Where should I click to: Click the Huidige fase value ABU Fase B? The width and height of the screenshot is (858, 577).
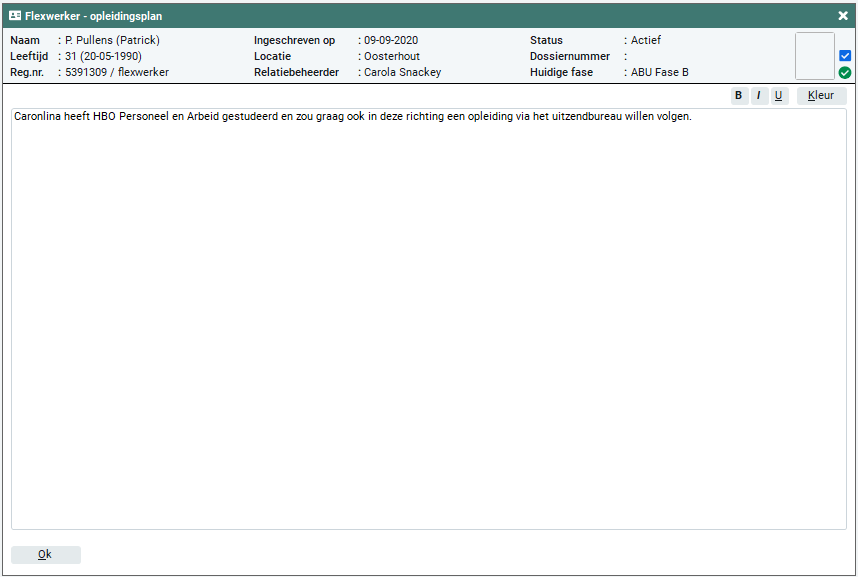point(659,72)
